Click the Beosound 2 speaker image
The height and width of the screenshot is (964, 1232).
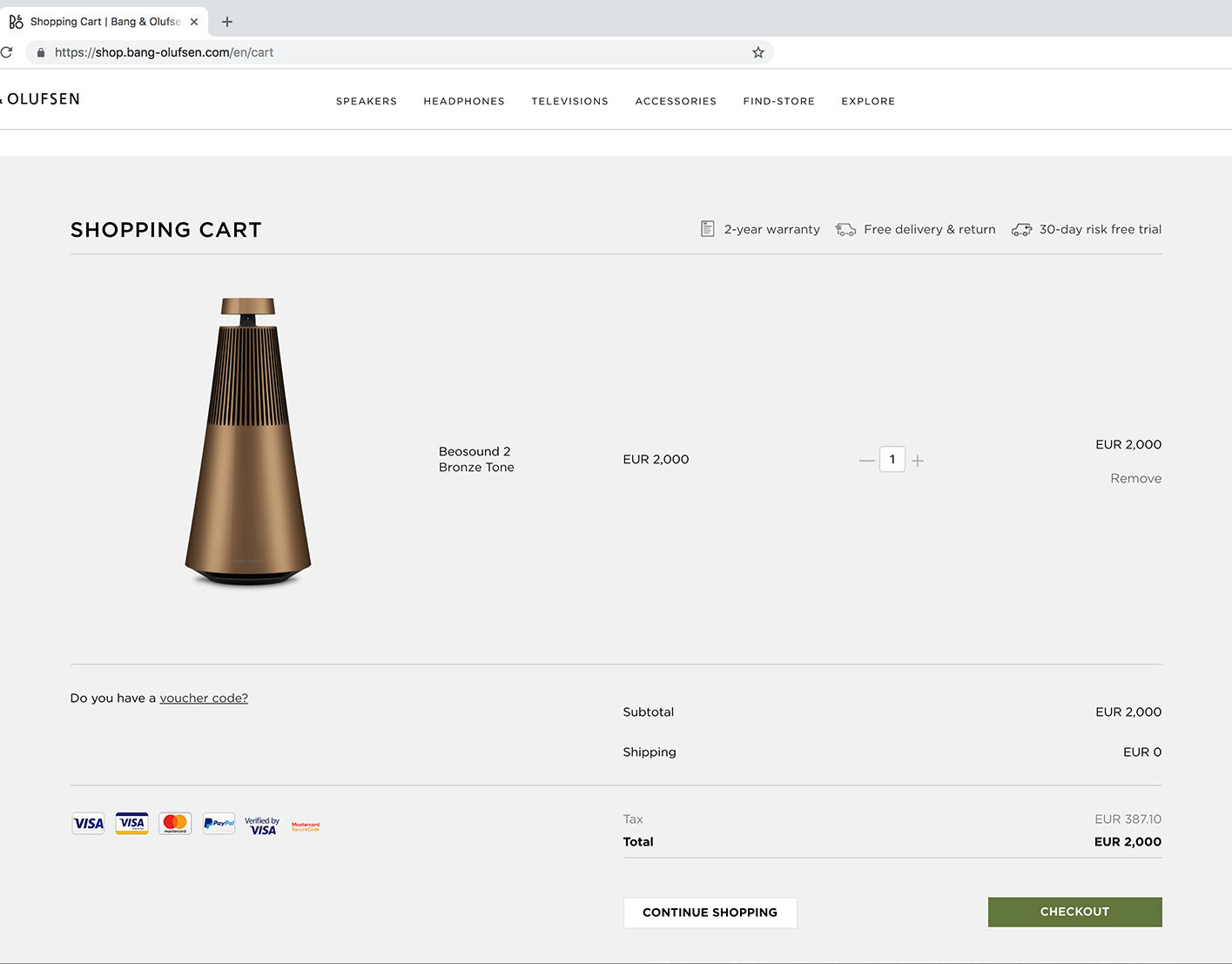click(x=248, y=442)
